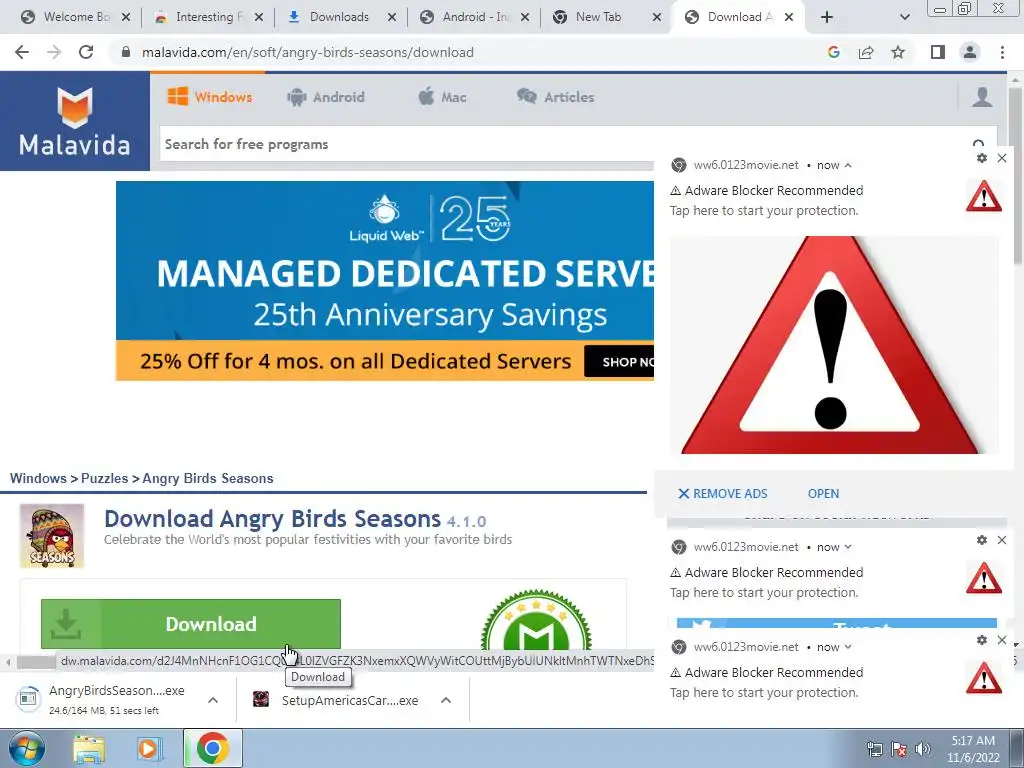Open the Articles section

coord(556,97)
